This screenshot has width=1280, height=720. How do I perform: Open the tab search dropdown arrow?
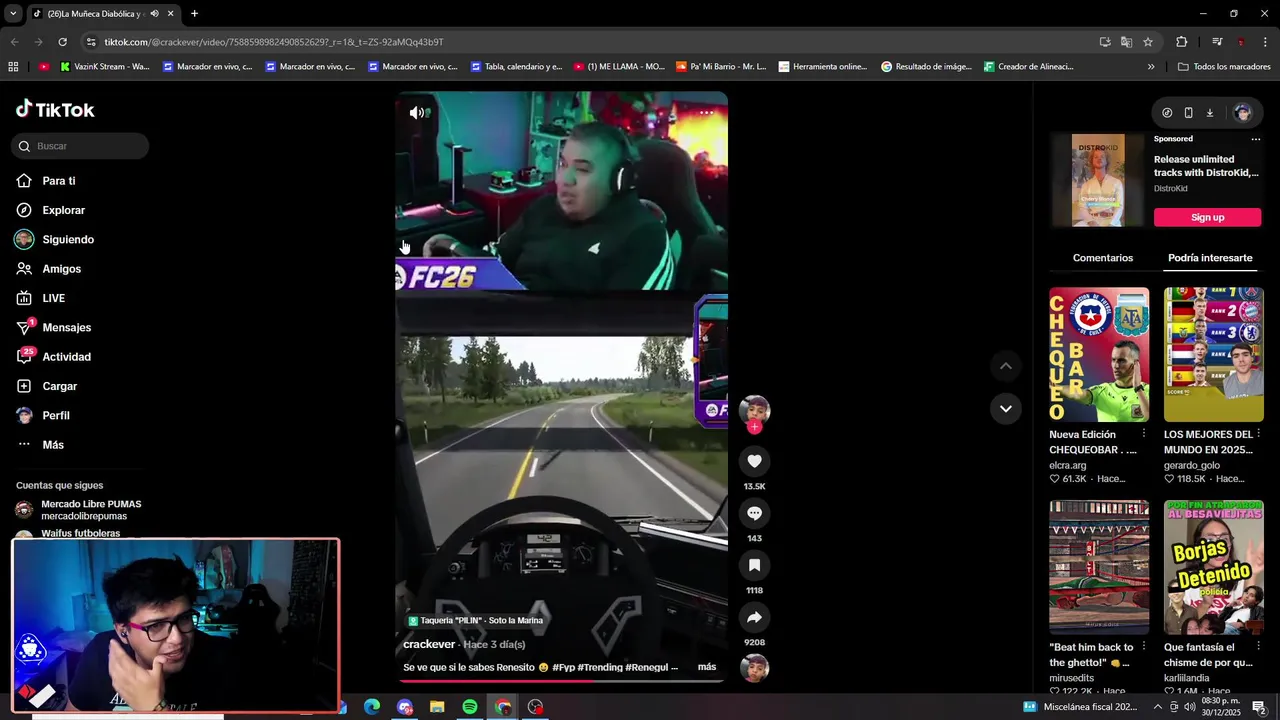click(13, 14)
